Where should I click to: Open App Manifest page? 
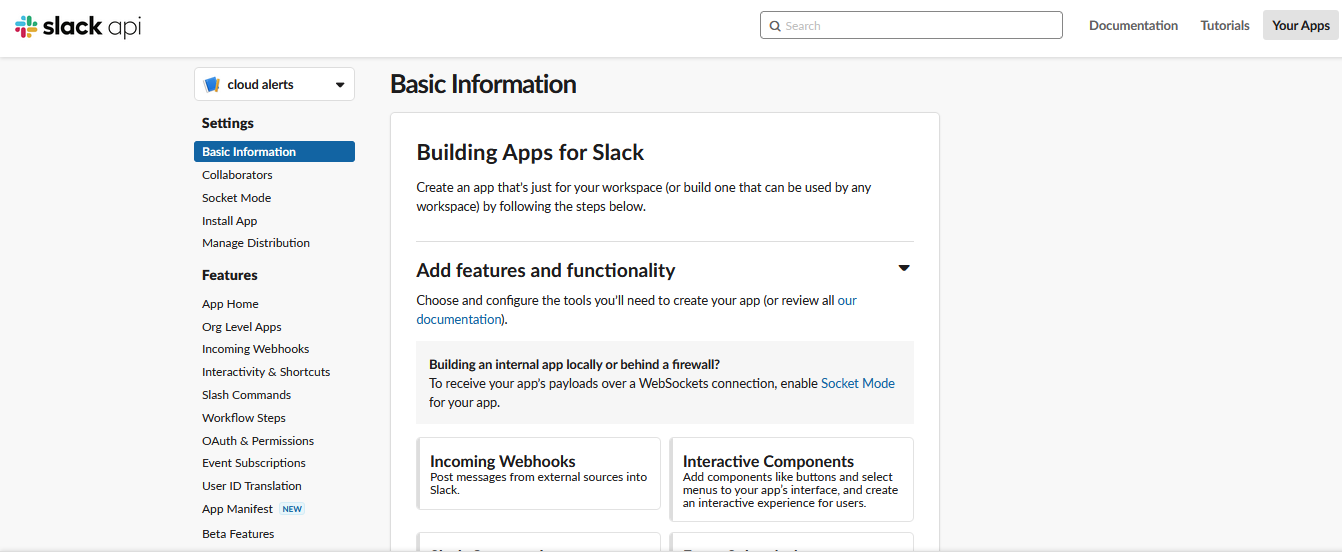tap(237, 509)
